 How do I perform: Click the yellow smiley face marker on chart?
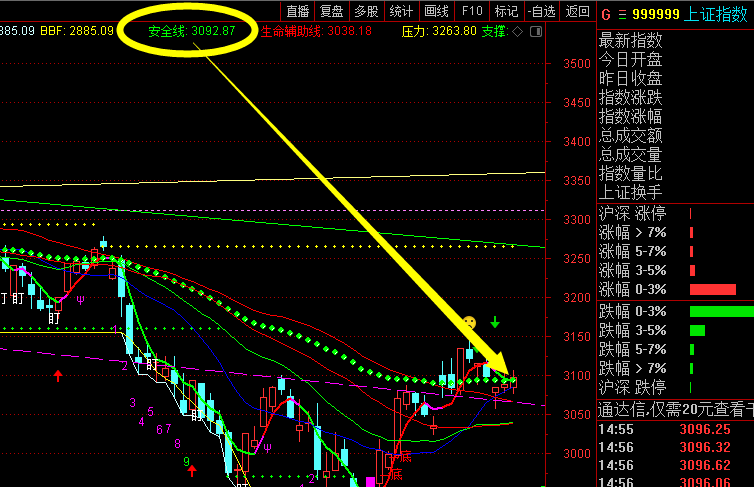click(x=468, y=323)
